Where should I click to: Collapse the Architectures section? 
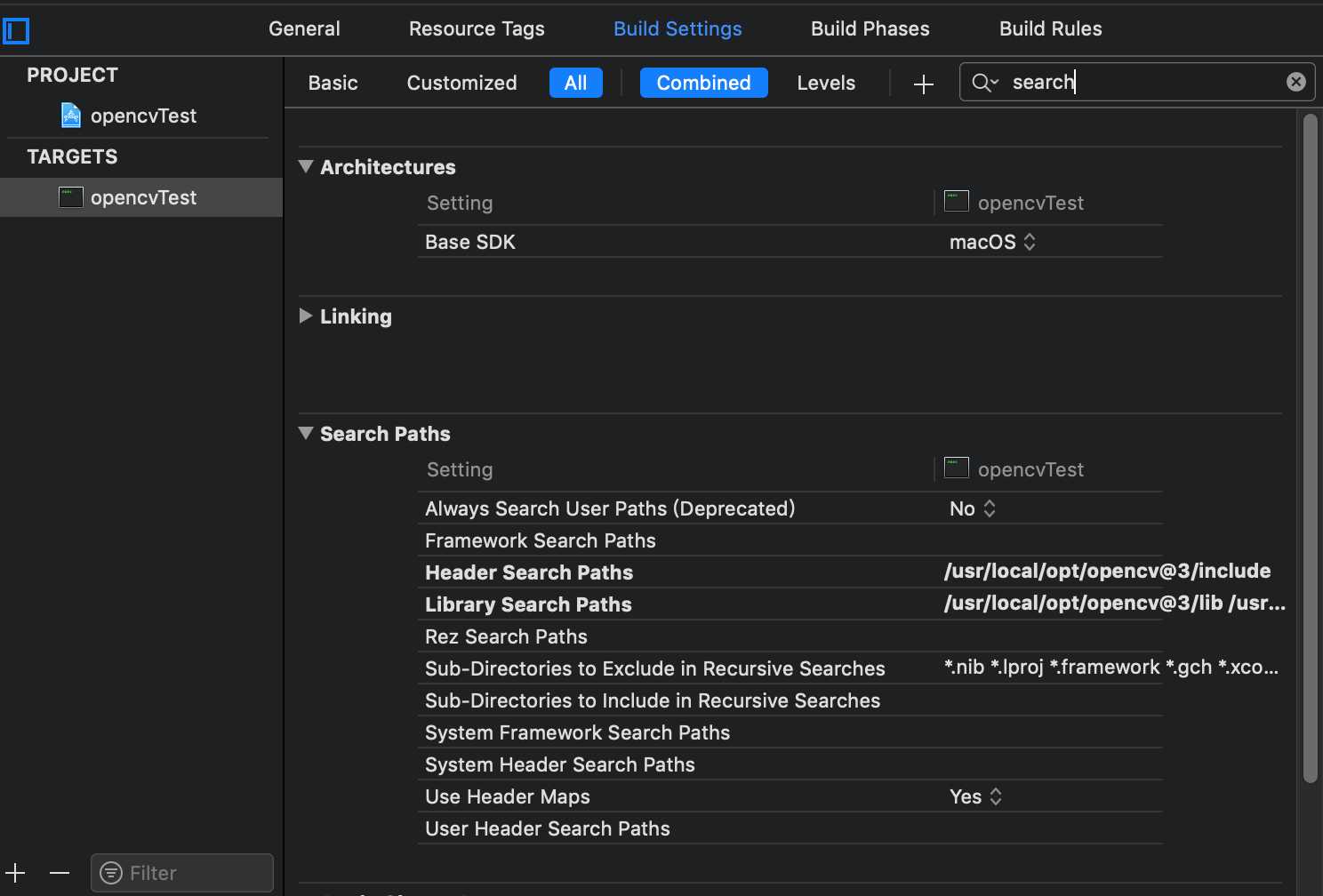[x=306, y=166]
